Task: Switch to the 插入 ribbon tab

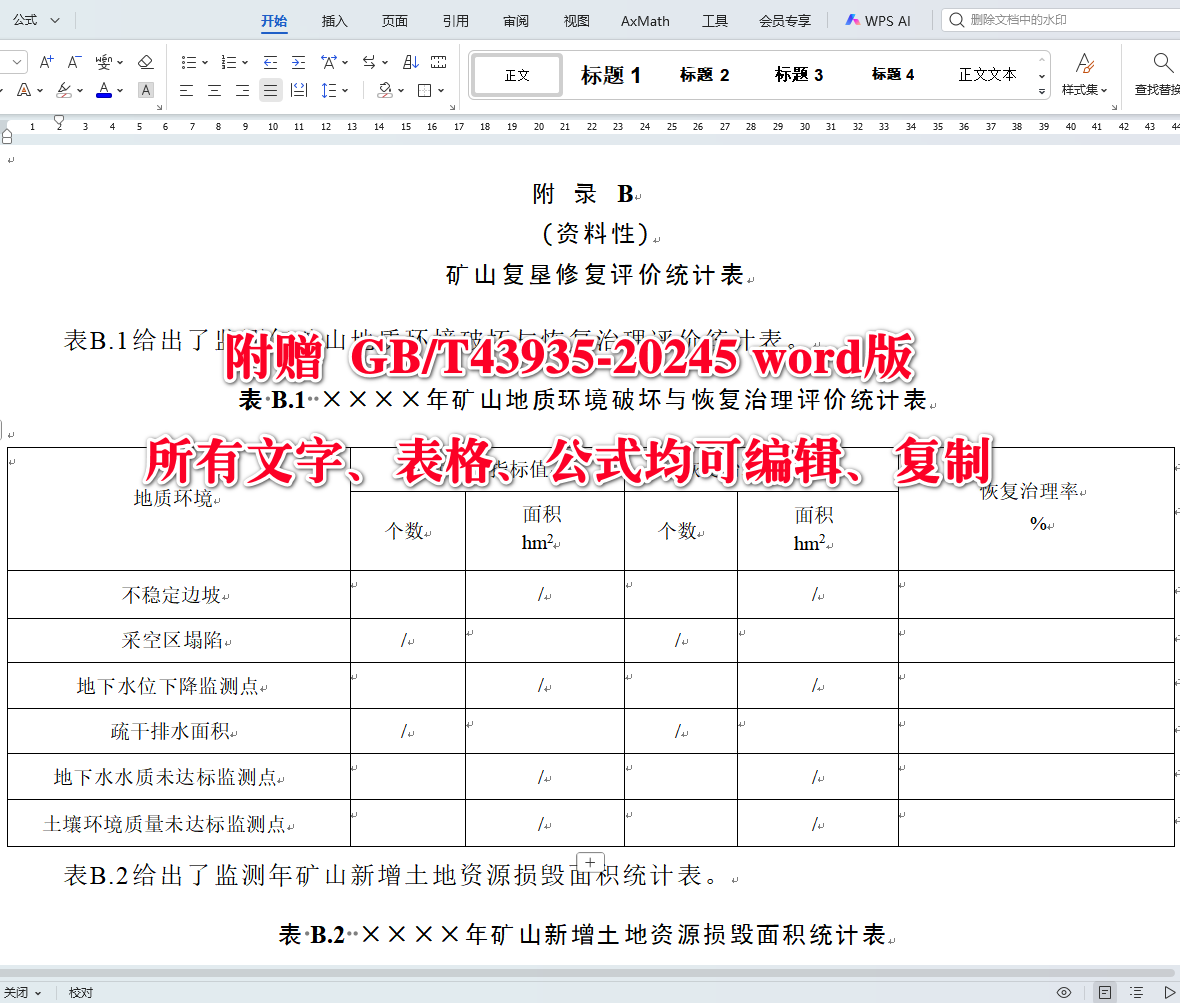Action: (x=334, y=20)
